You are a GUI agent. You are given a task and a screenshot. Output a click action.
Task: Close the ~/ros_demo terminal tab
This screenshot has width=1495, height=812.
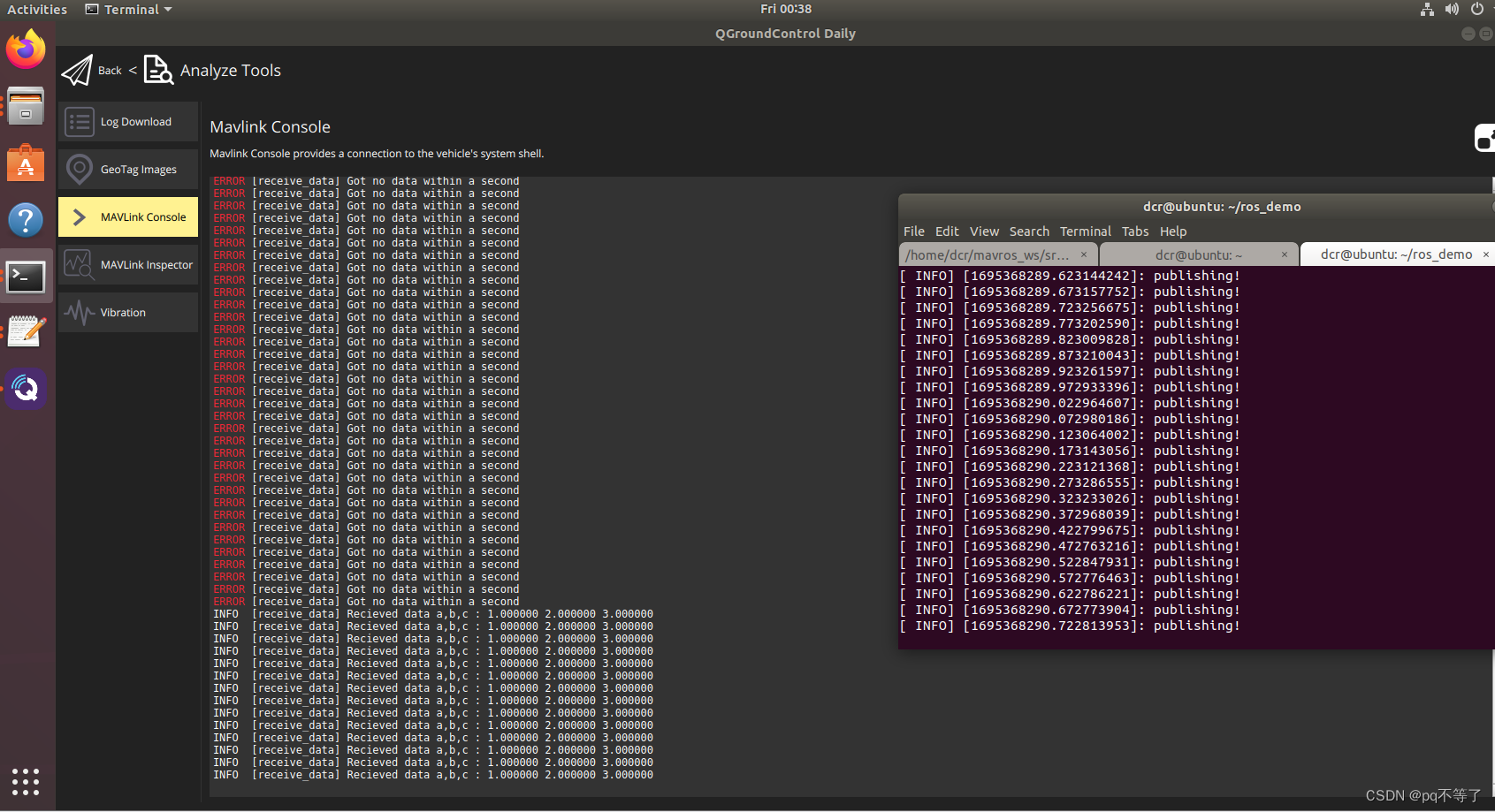pos(1486,254)
